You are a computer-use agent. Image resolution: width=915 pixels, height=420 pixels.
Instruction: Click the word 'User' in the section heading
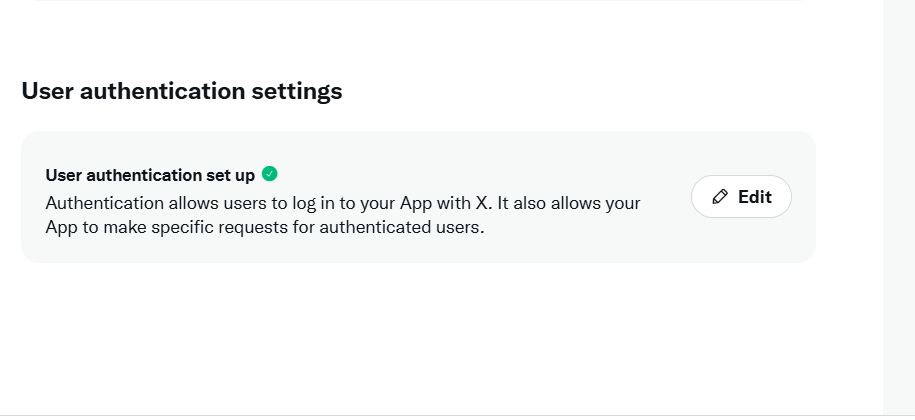click(x=47, y=91)
